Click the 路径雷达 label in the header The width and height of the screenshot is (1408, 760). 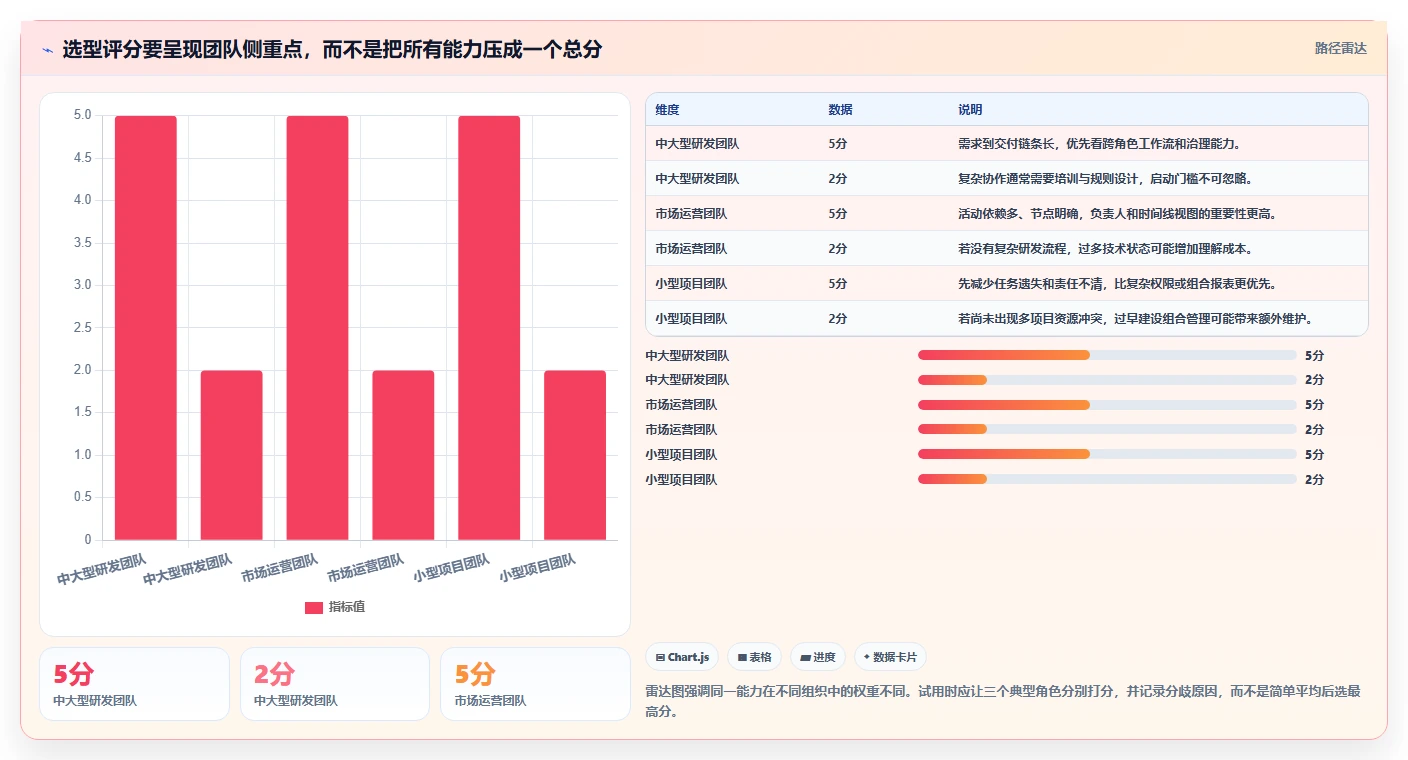tap(1340, 48)
